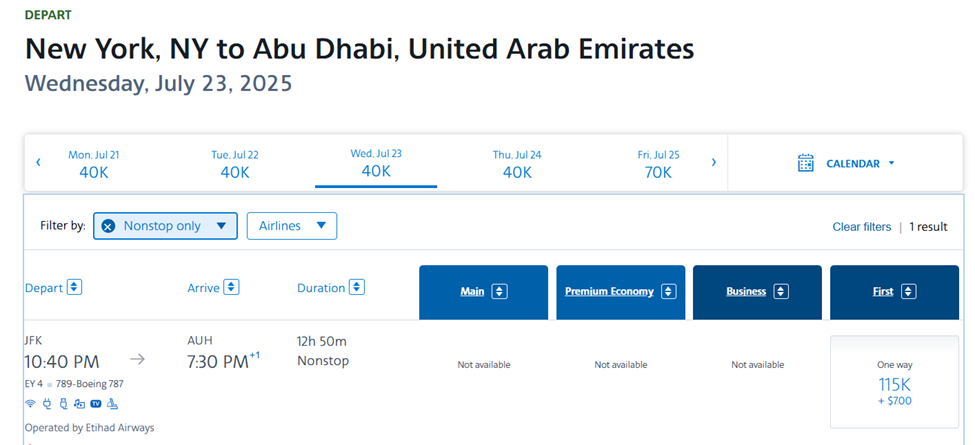The height and width of the screenshot is (445, 975).
Task: Remove the Nonstop only filter
Action: (x=108, y=226)
